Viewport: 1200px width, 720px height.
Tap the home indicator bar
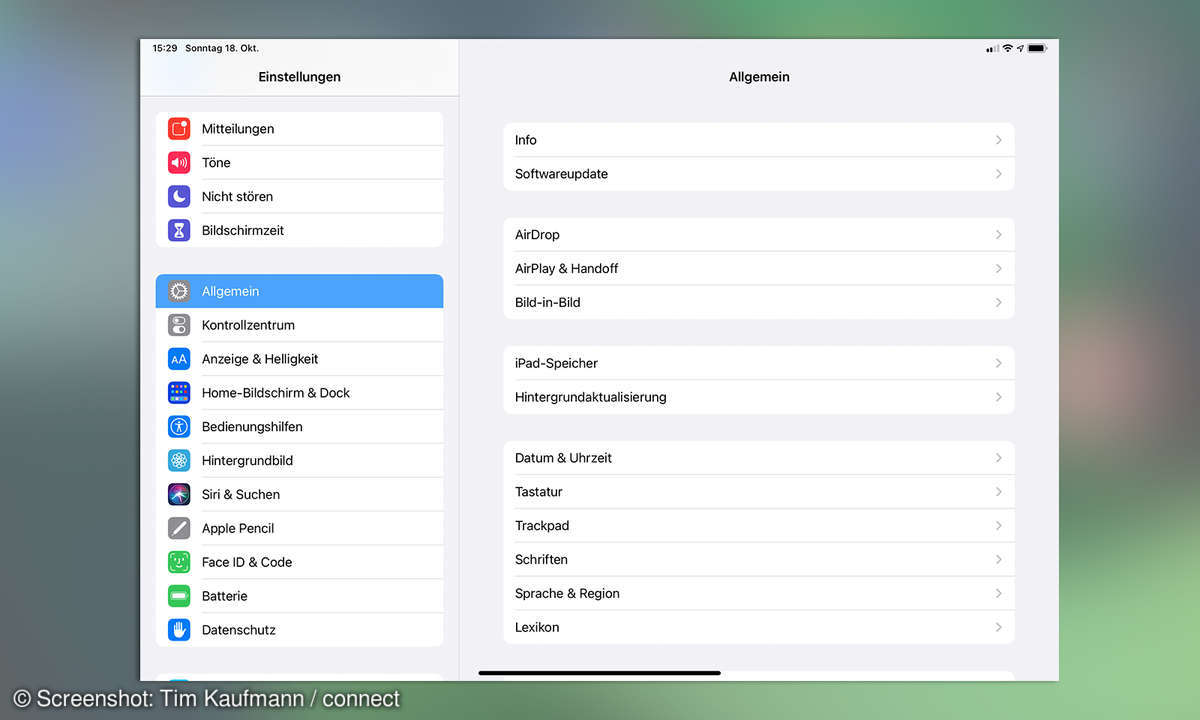600,673
